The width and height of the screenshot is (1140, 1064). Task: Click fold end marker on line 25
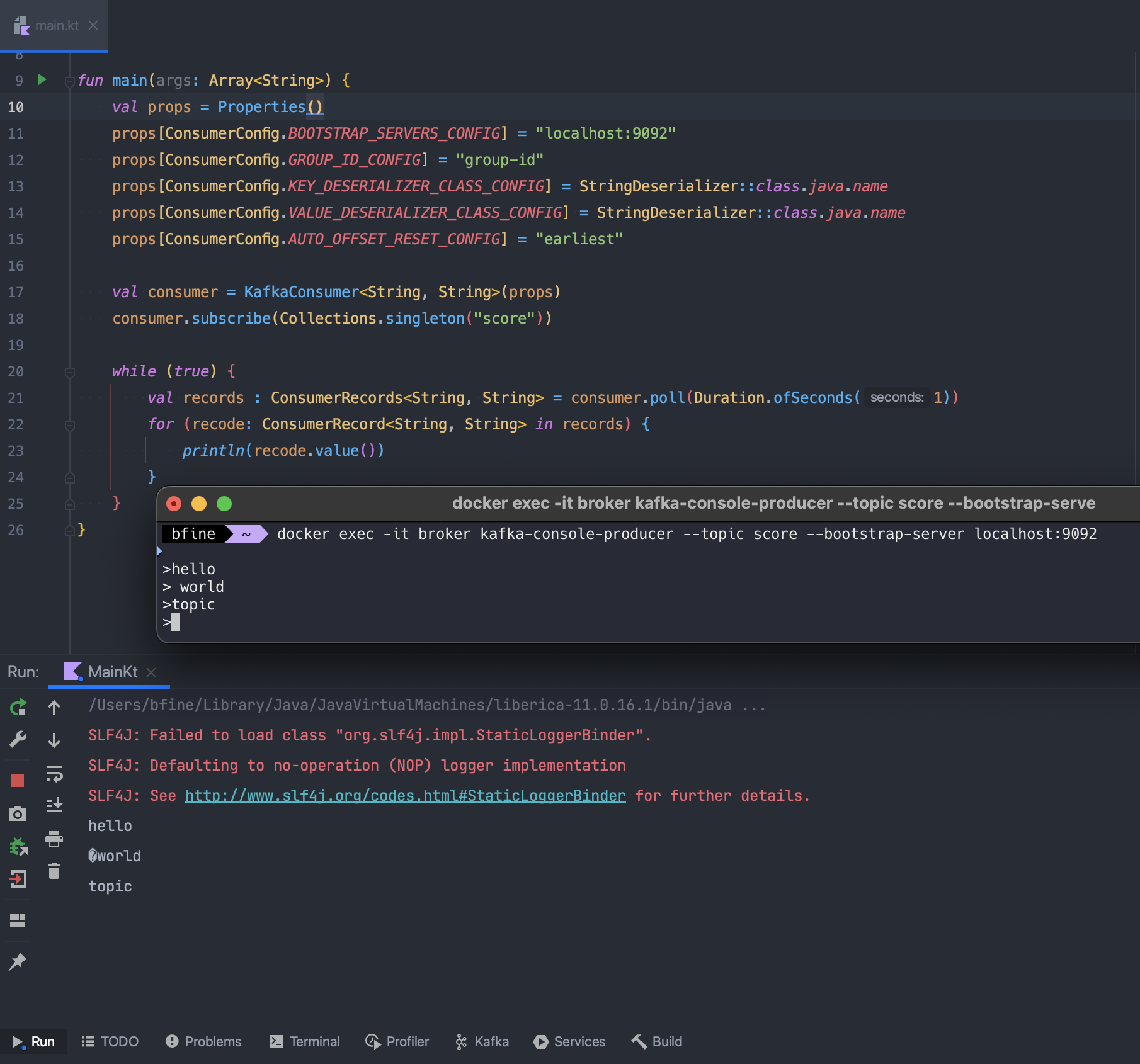coord(70,504)
